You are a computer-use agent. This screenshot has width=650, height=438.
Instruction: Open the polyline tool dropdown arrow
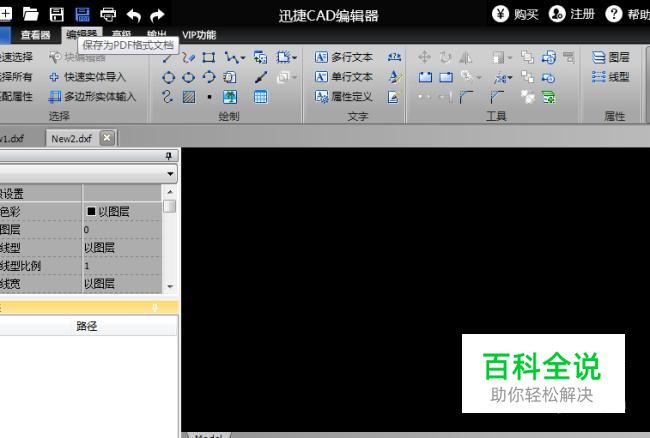243,58
